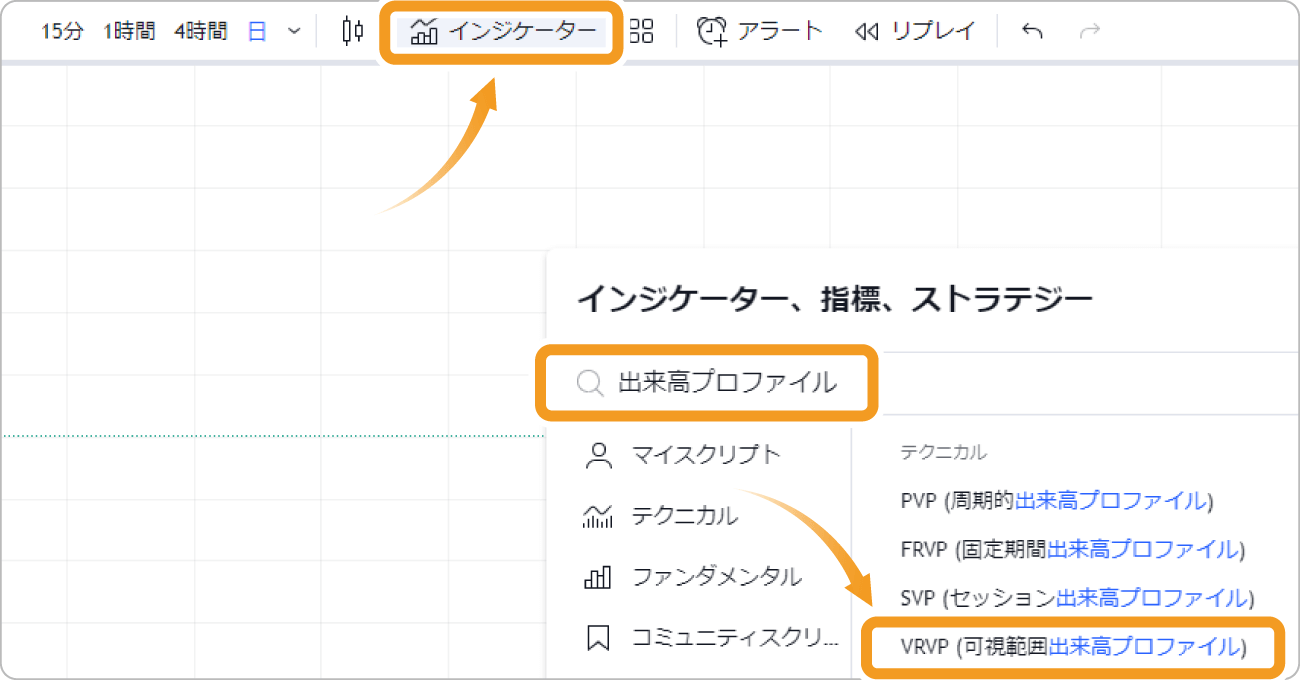Expand the timeframe dropdown chevron
Viewport: 1300px width, 680px height.
tap(294, 31)
